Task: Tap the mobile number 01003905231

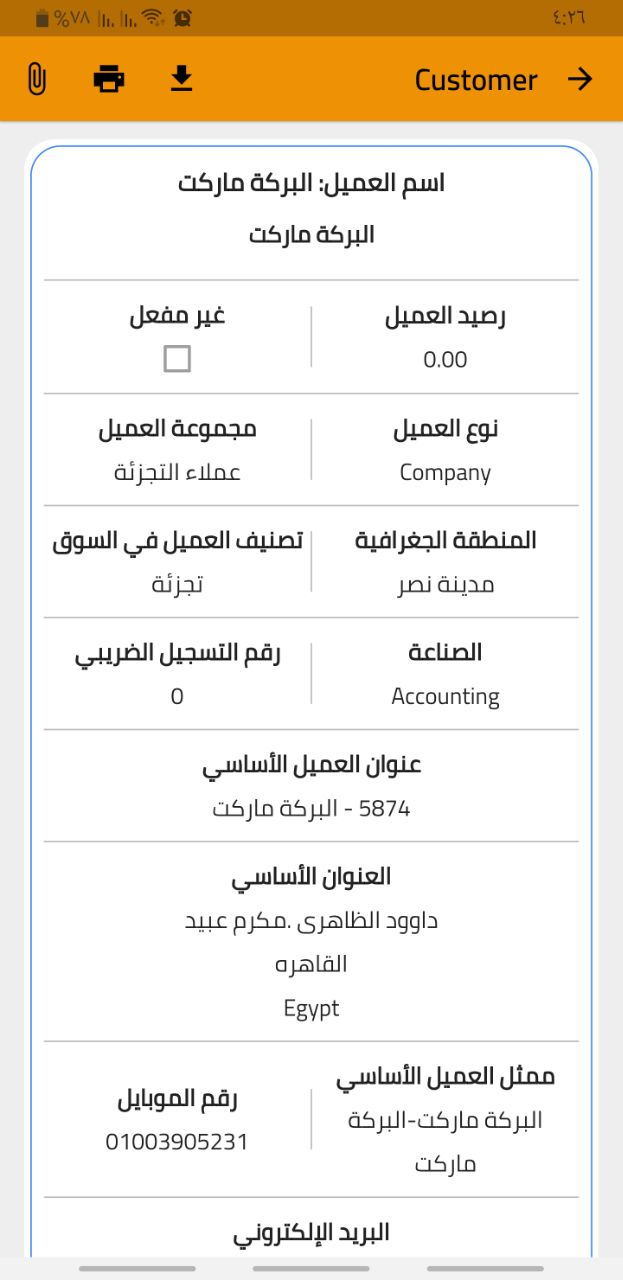Action: point(177,1141)
